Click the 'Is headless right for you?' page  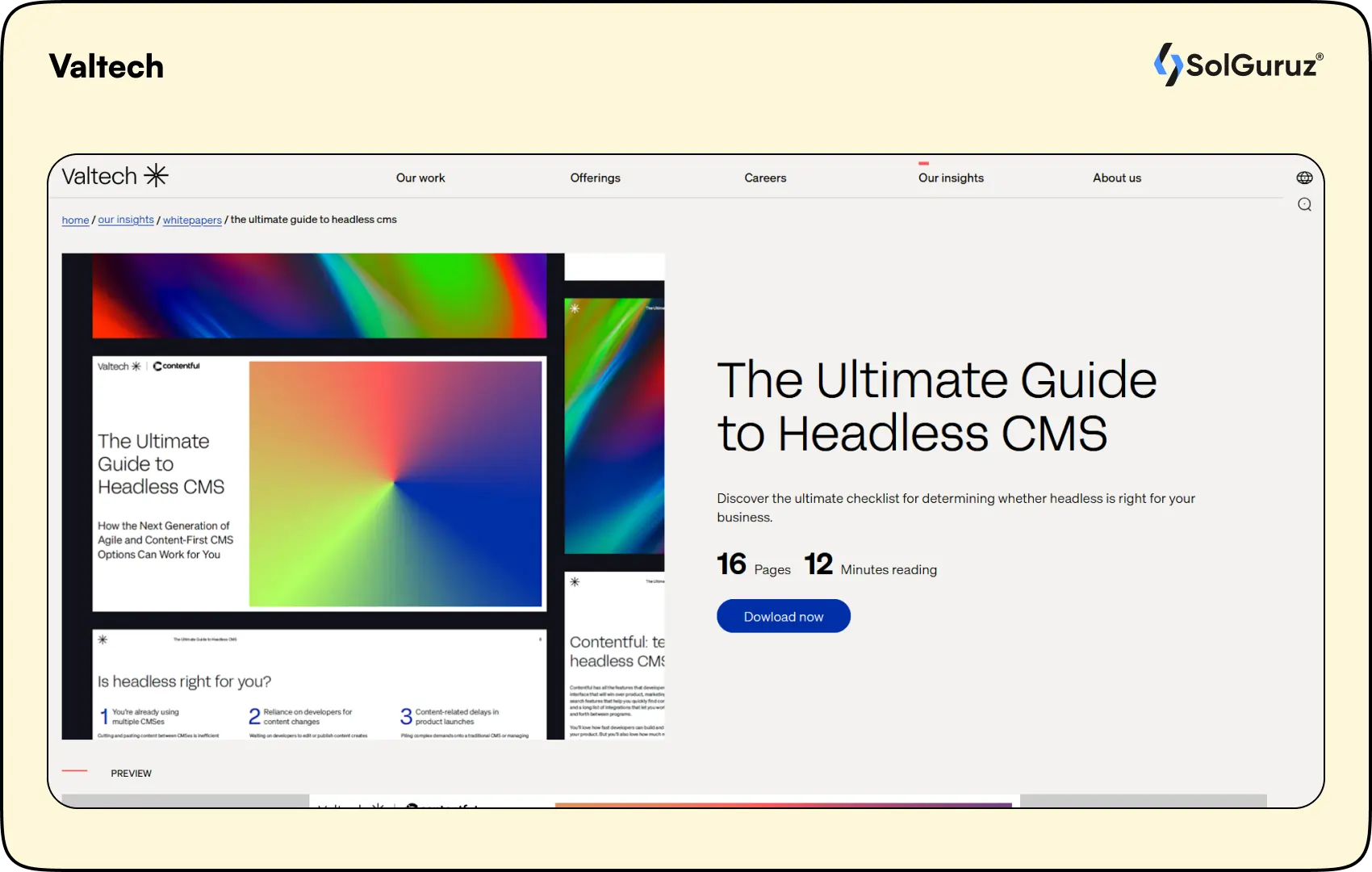coord(319,685)
